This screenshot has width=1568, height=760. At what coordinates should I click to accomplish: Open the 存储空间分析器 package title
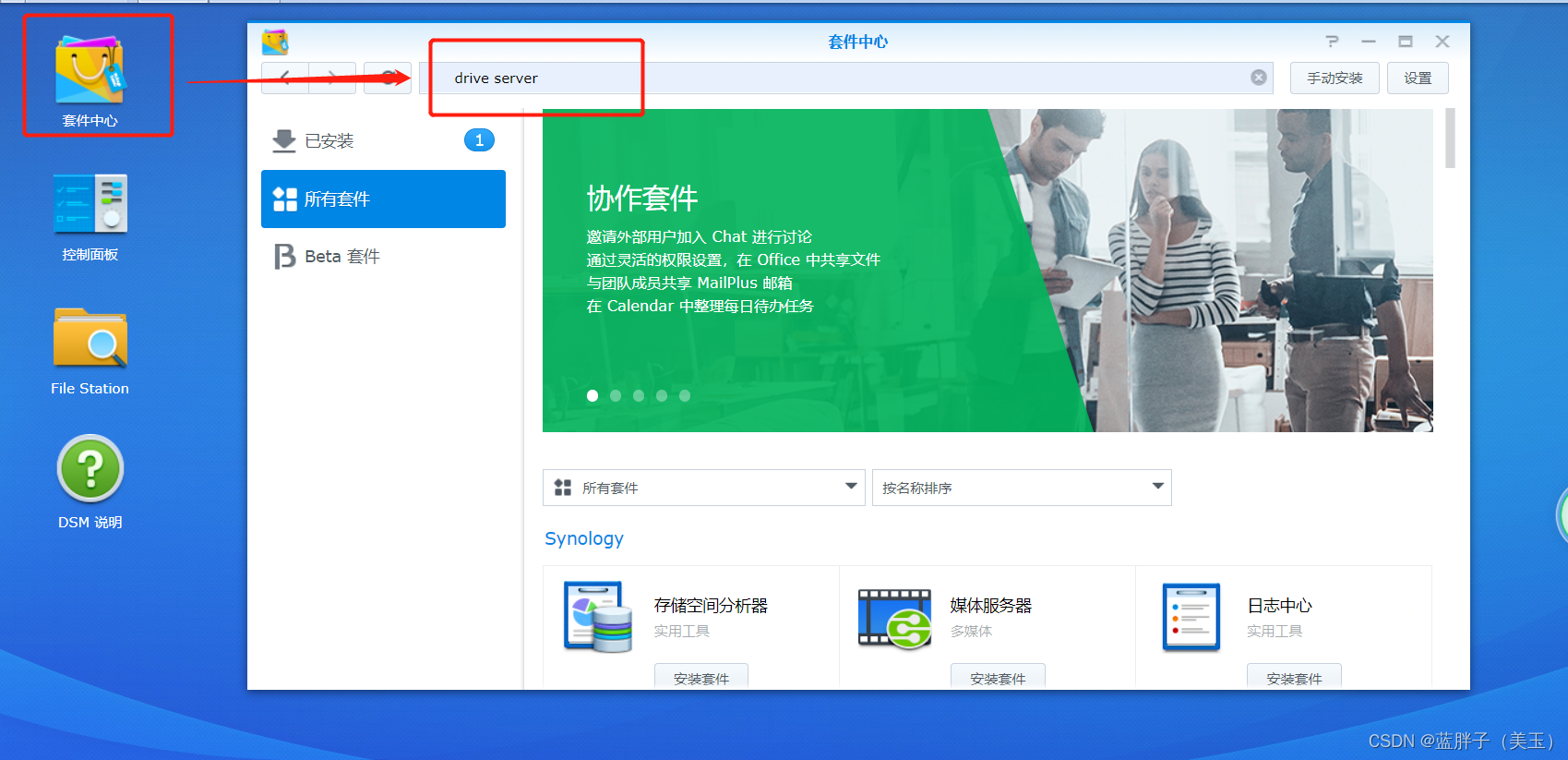(711, 605)
